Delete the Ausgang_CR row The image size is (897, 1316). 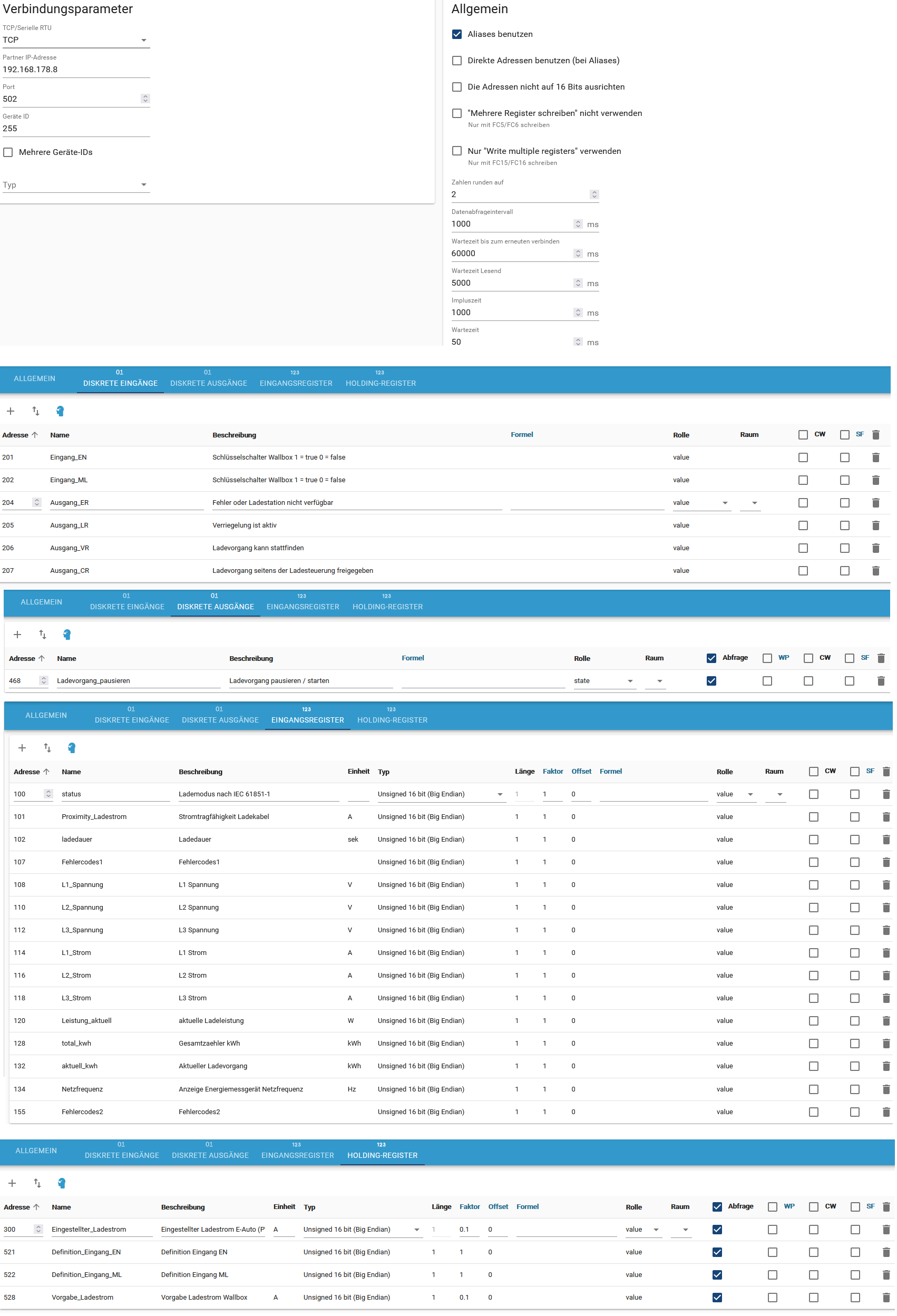coord(875,571)
